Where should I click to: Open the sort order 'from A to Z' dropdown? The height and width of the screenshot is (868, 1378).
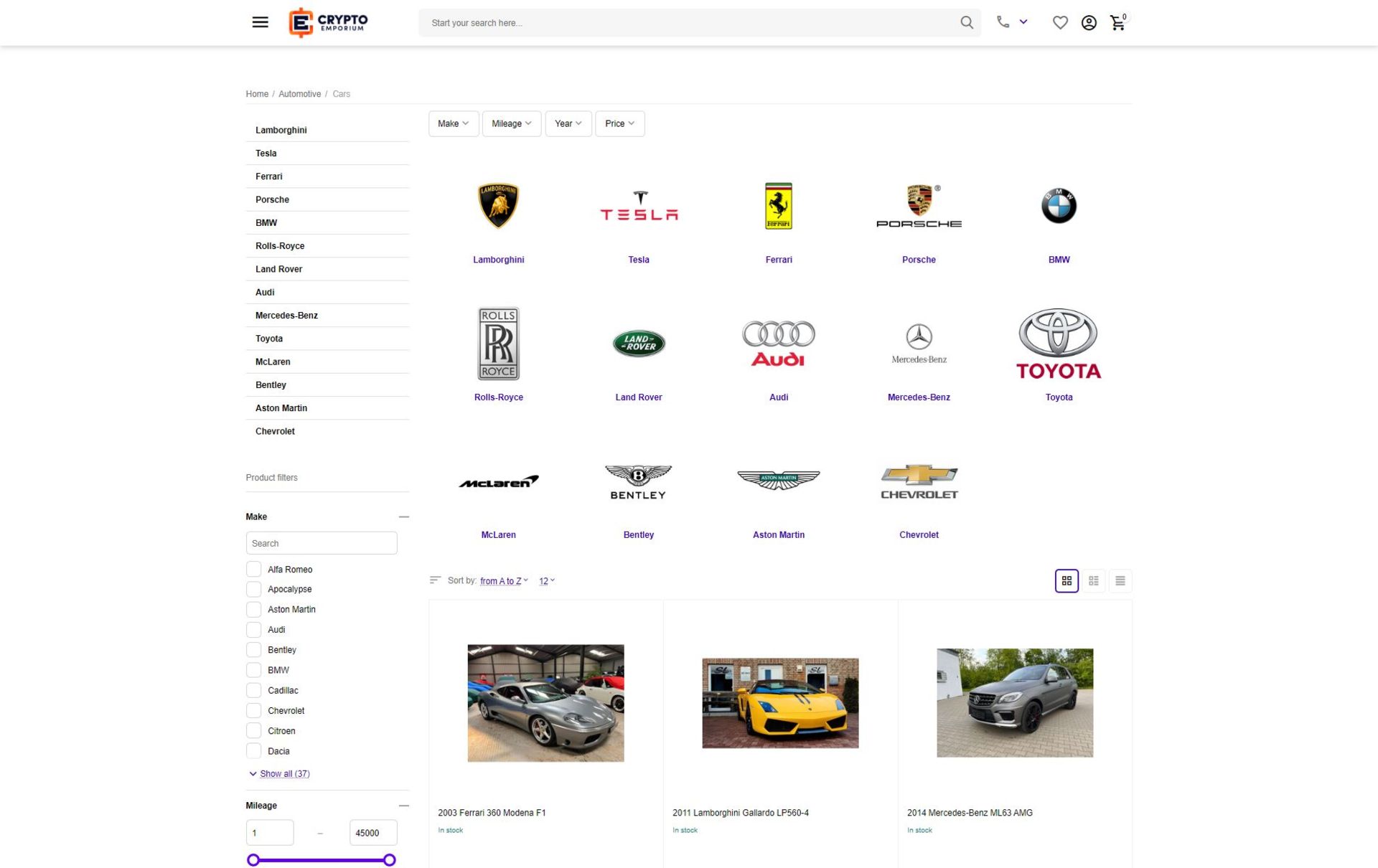tap(504, 581)
